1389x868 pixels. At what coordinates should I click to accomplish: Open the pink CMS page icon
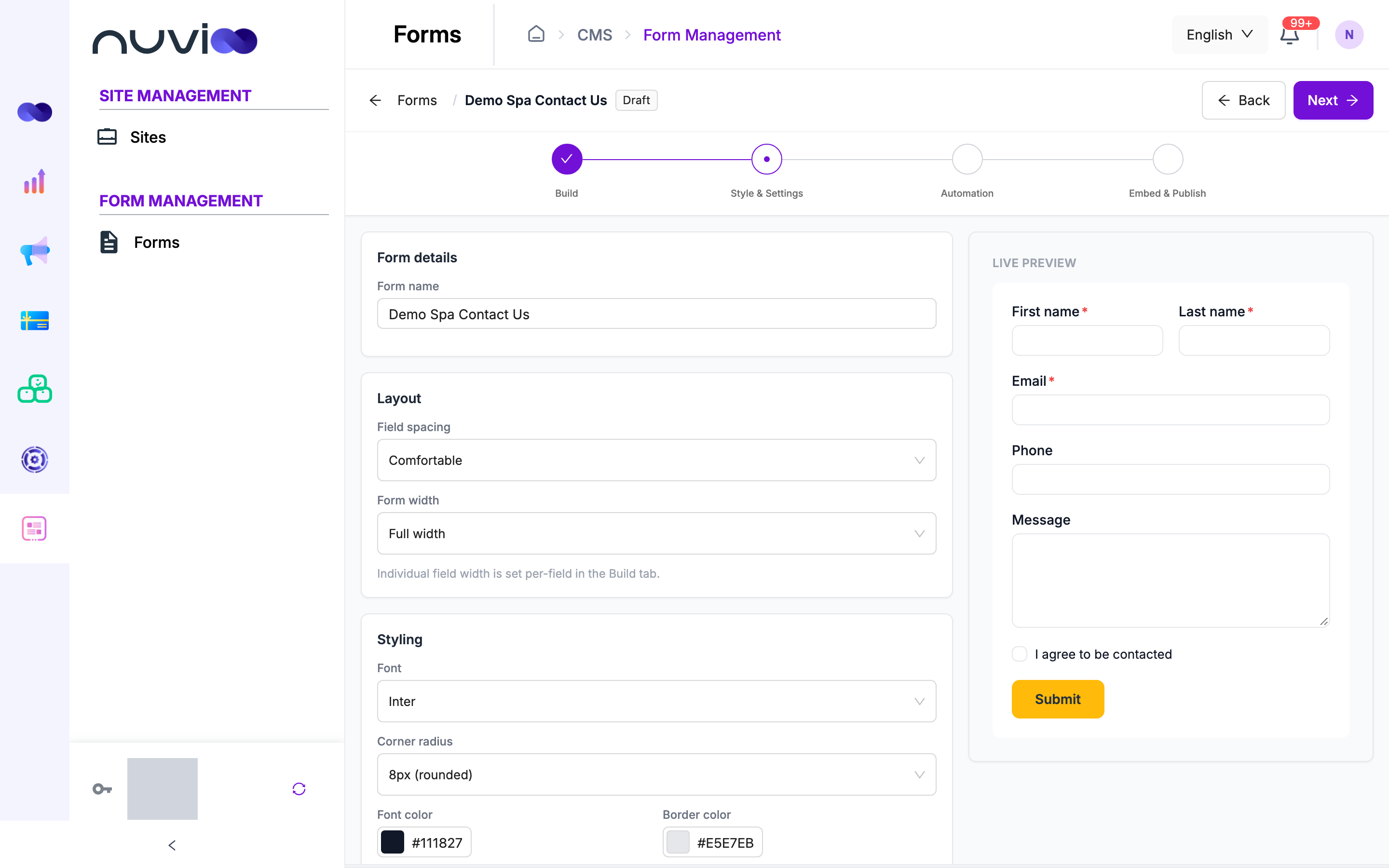point(34,528)
